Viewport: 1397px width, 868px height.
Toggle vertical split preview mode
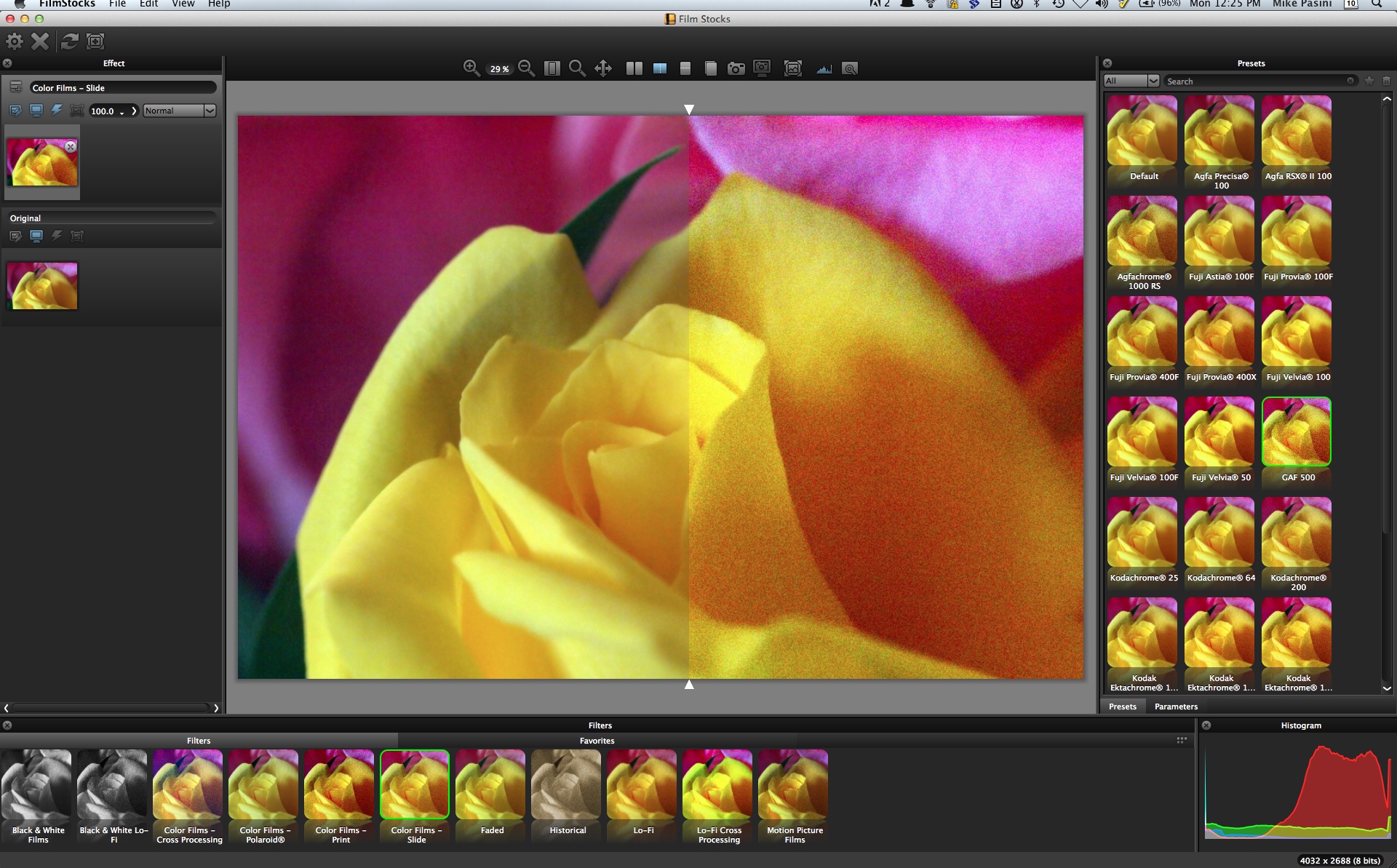coord(660,68)
